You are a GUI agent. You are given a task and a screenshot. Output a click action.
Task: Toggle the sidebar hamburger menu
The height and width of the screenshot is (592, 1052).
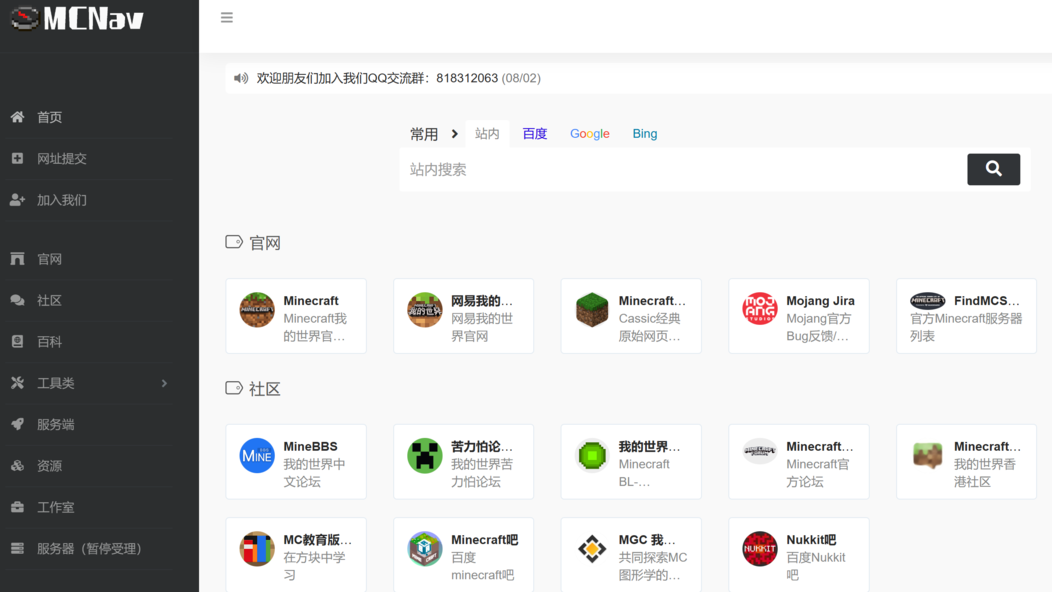(227, 17)
